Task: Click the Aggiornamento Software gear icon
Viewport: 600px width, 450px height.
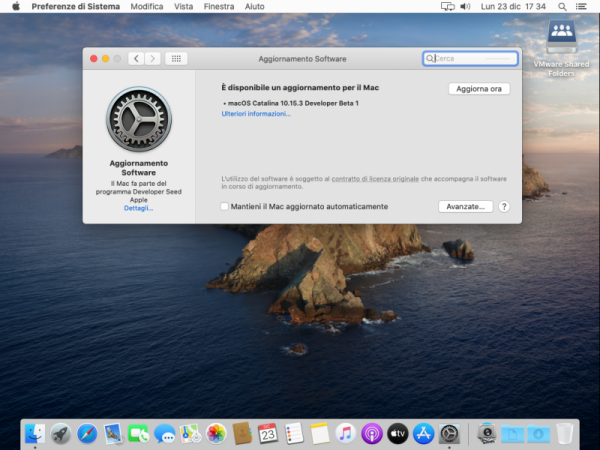Action: 139,119
